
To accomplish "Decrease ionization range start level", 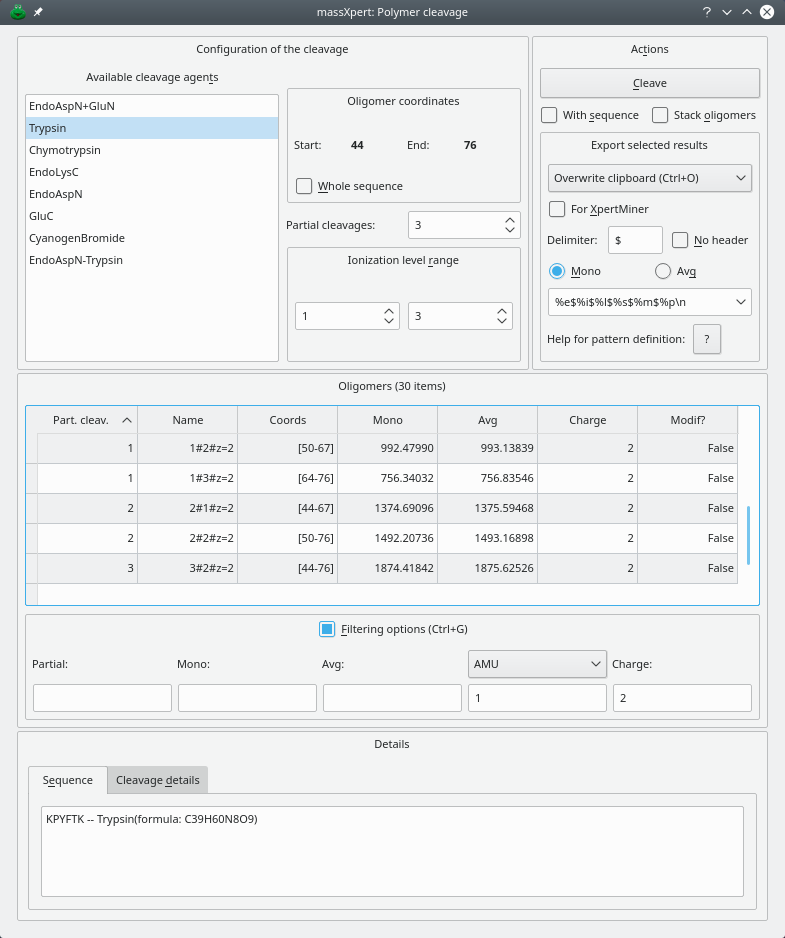I will click(389, 321).
